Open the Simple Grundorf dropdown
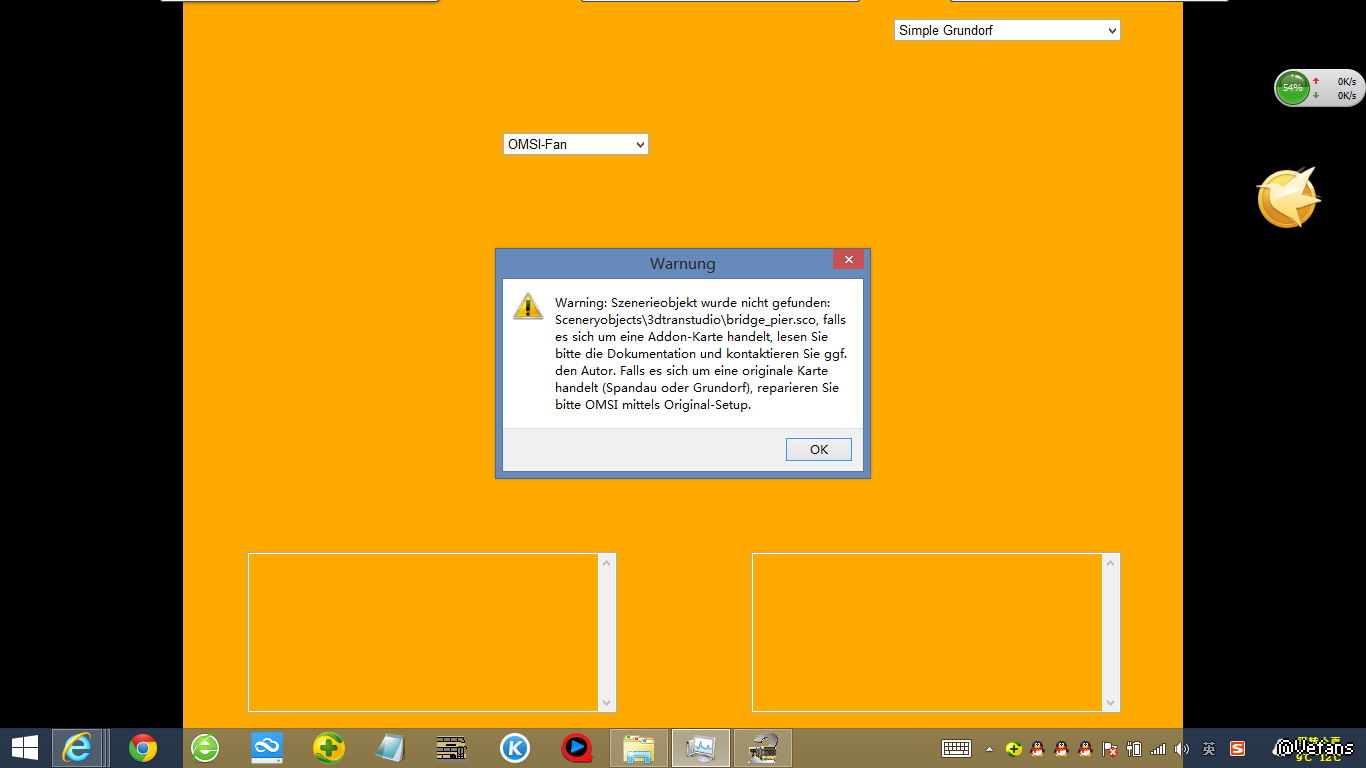Viewport: 1366px width, 768px height. [x=1007, y=31]
